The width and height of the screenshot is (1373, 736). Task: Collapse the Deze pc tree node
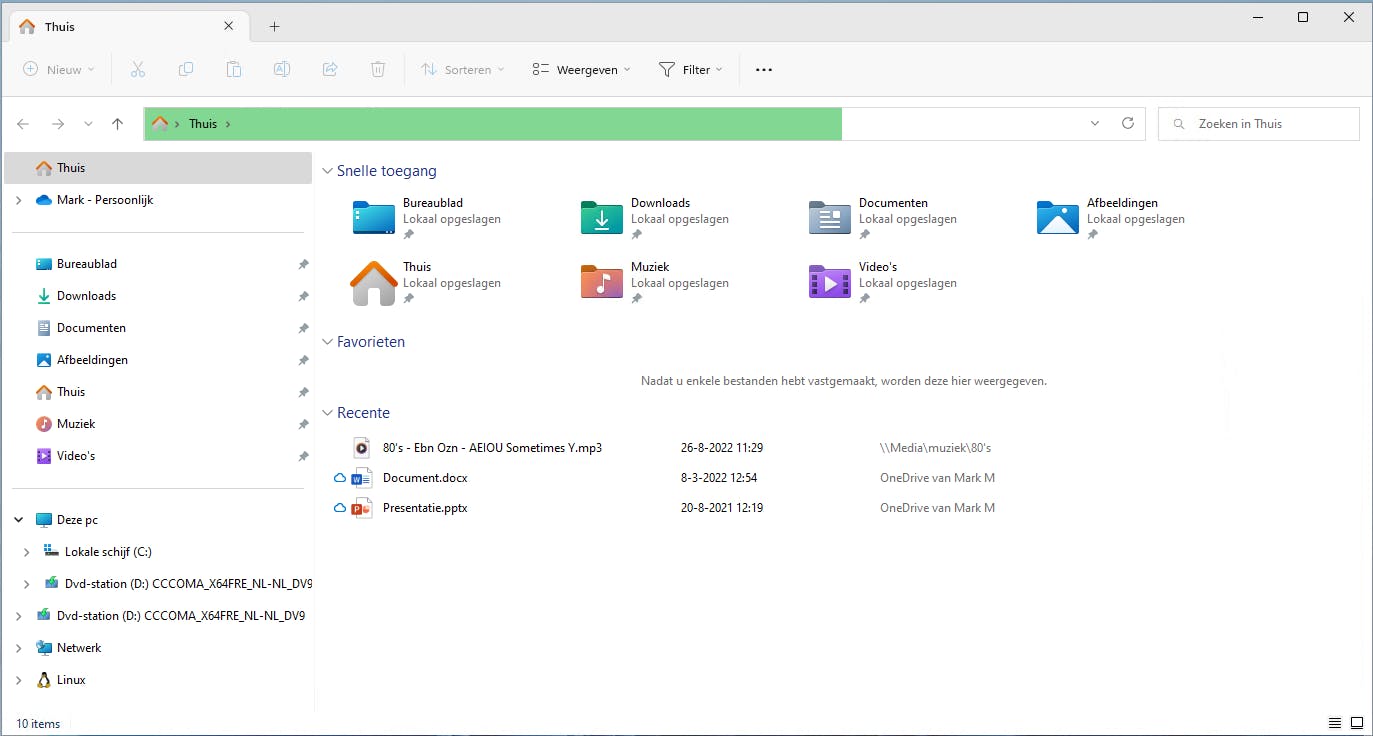click(18, 520)
